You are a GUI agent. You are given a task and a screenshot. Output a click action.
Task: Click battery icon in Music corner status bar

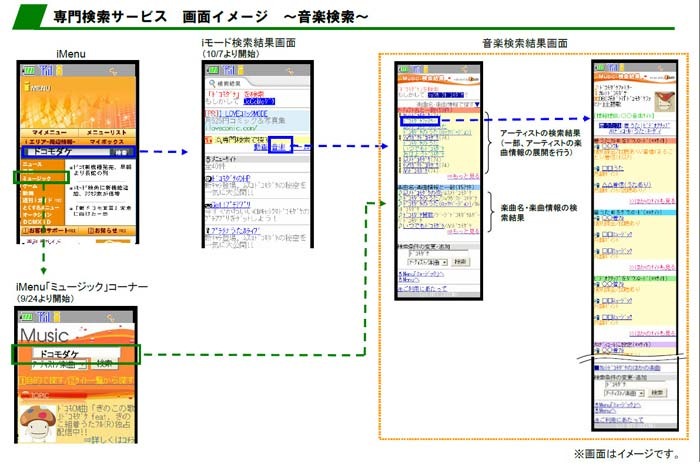(x=27, y=317)
